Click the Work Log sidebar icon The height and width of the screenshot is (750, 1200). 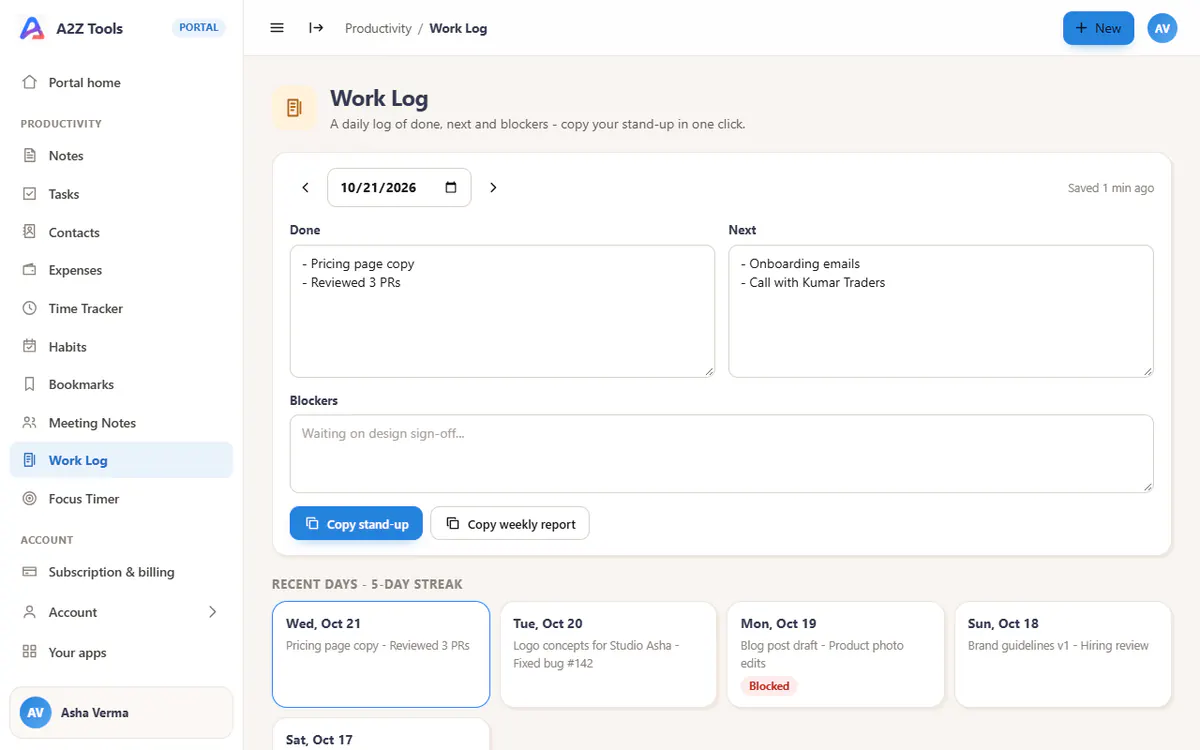pos(30,460)
